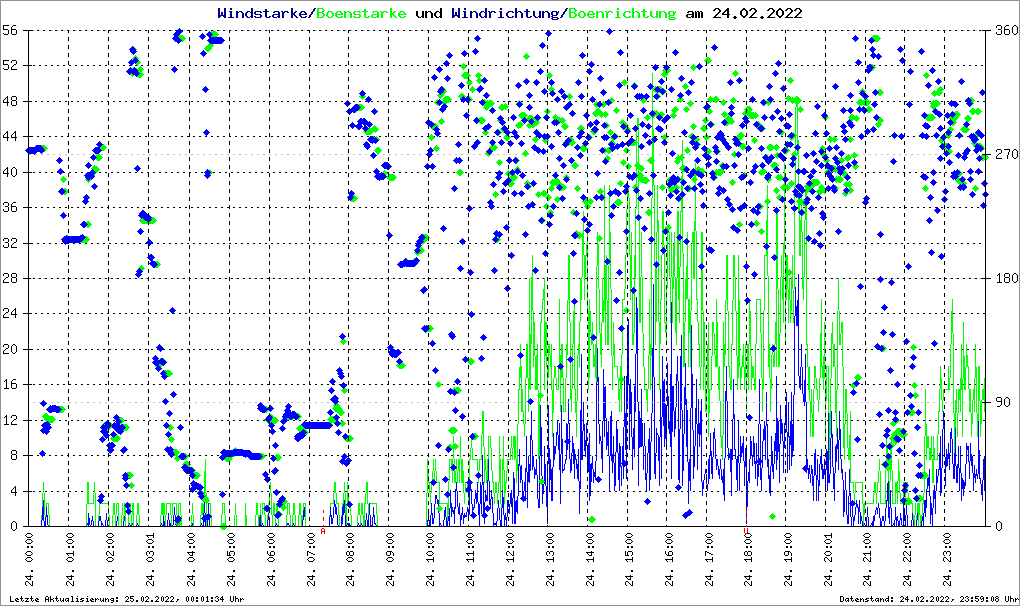Click the '24. 03:01' time axis label
This screenshot has width=1020, height=606.
tap(151, 564)
